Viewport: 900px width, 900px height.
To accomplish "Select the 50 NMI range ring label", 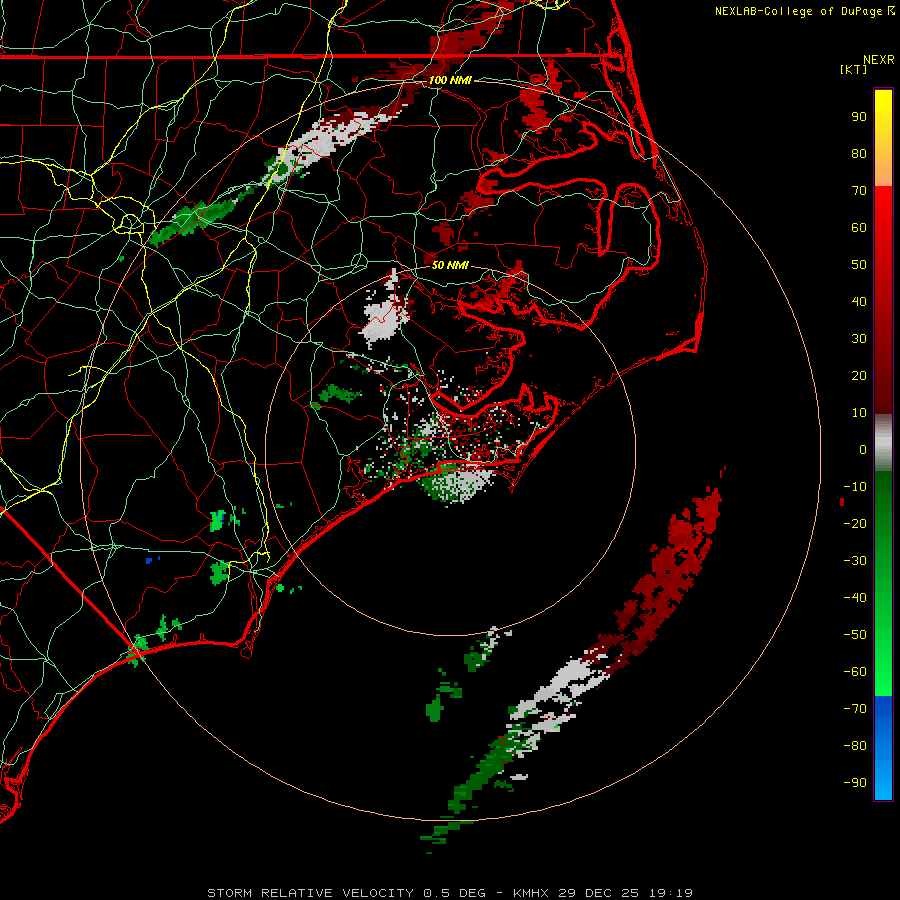I will [x=450, y=265].
